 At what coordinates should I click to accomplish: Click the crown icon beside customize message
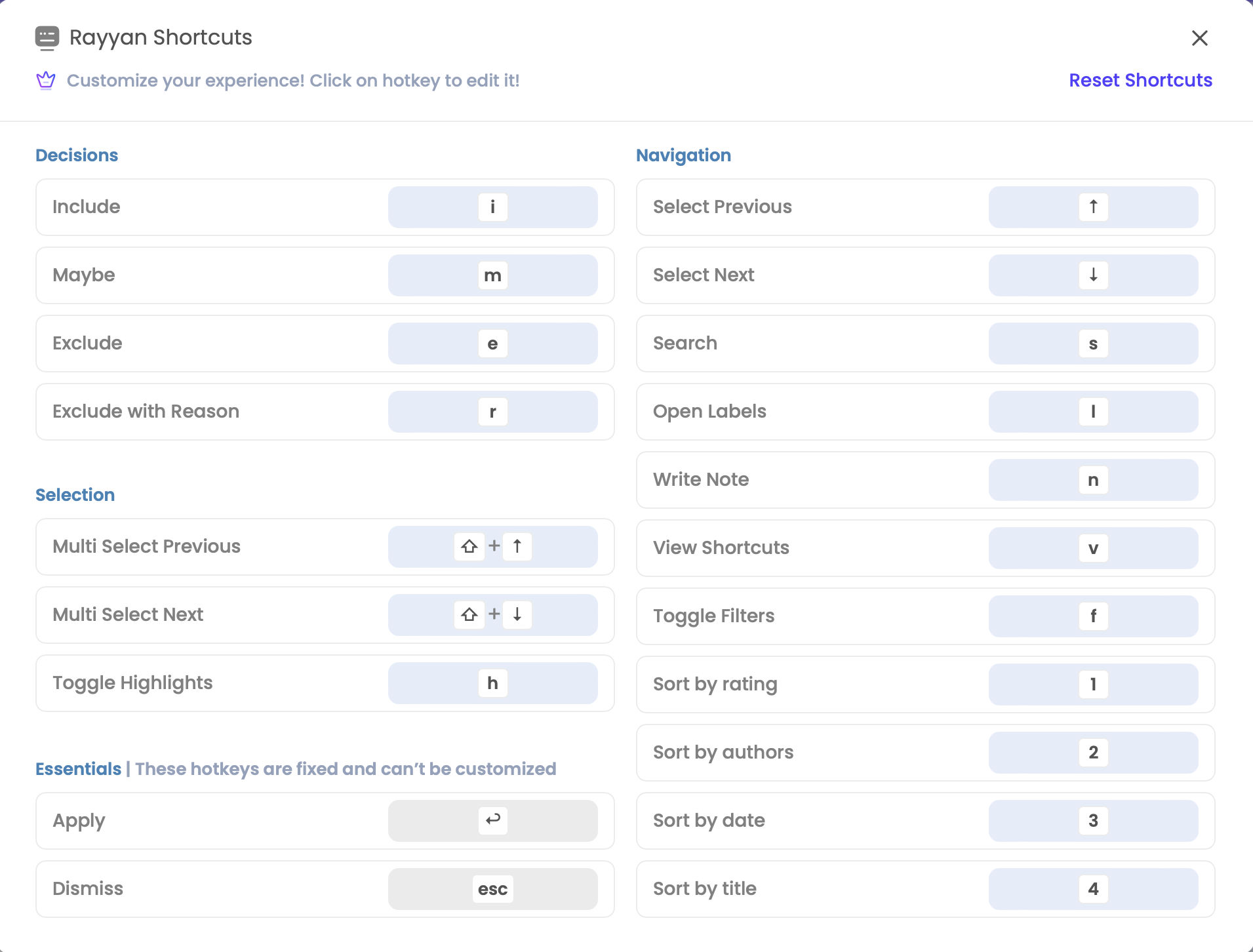tap(46, 81)
